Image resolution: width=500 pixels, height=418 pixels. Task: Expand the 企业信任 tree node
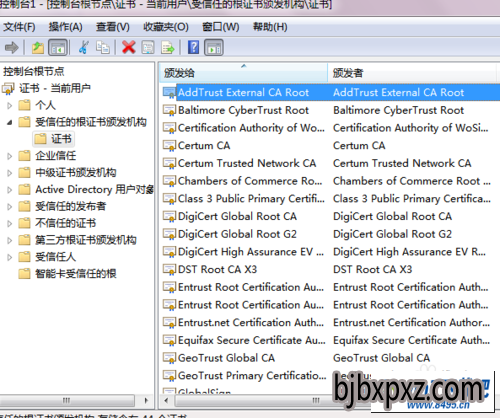[x=10, y=156]
